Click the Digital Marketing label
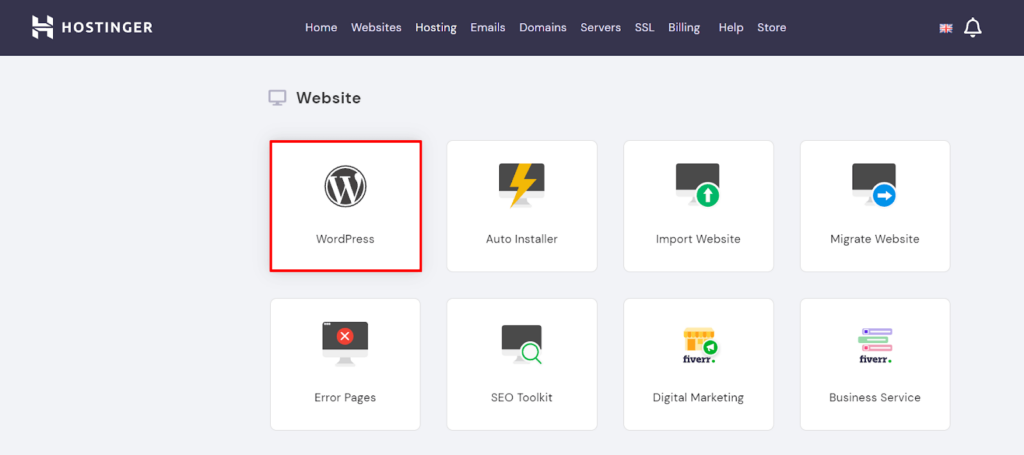This screenshot has width=1024, height=455. coord(698,398)
